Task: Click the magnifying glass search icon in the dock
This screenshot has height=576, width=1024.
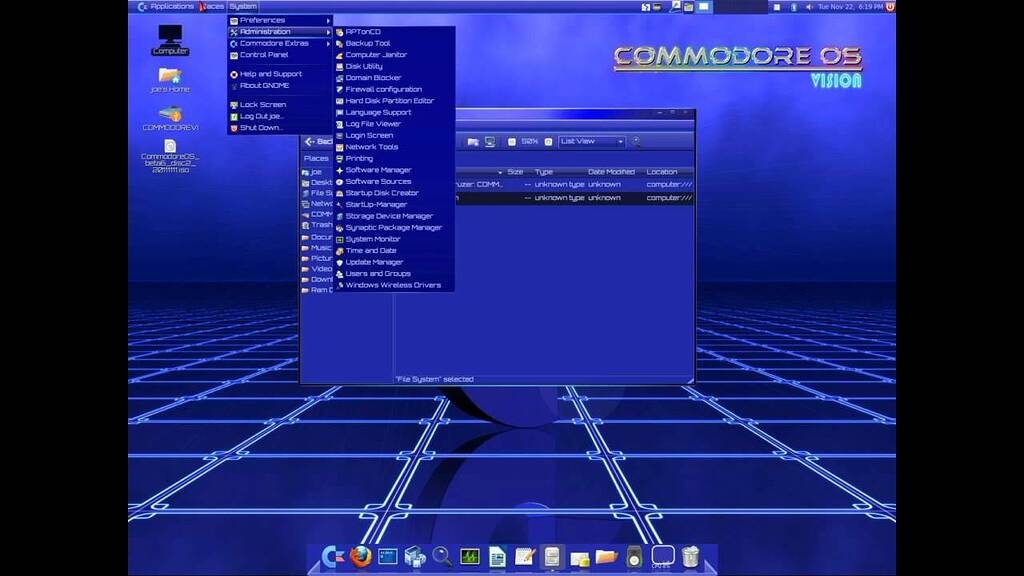Action: 439,557
